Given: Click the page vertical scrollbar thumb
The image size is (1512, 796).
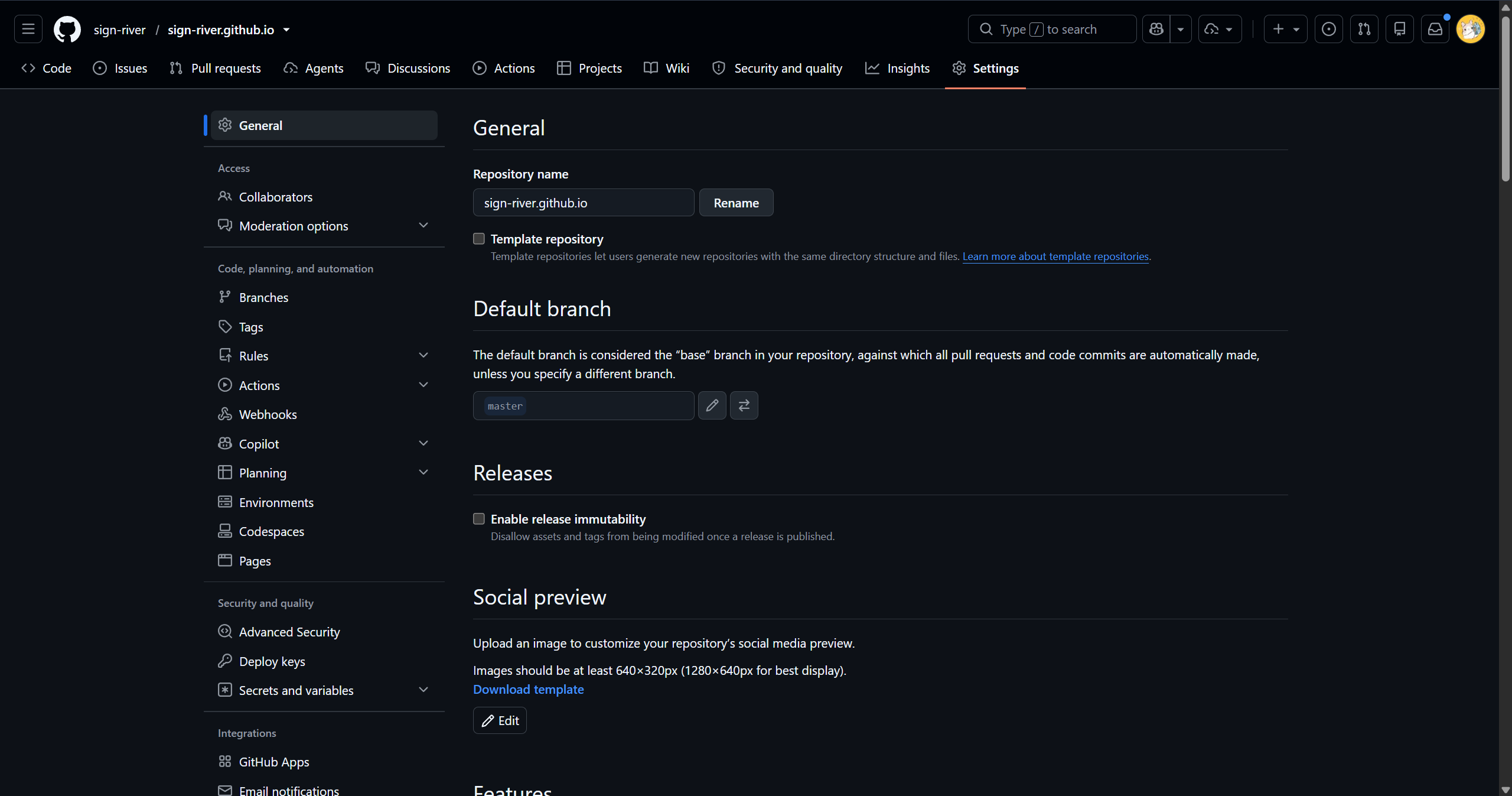Looking at the screenshot, I should click(1505, 98).
